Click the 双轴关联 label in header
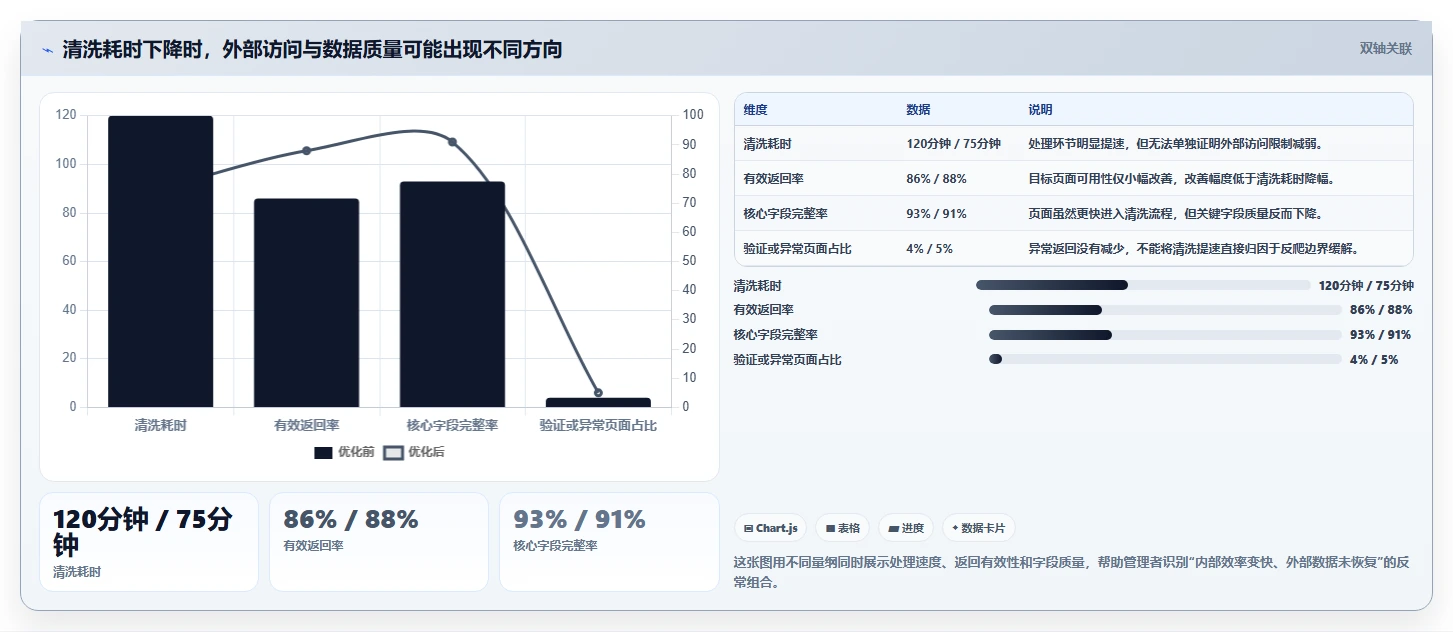This screenshot has height=632, width=1453. (x=1385, y=49)
